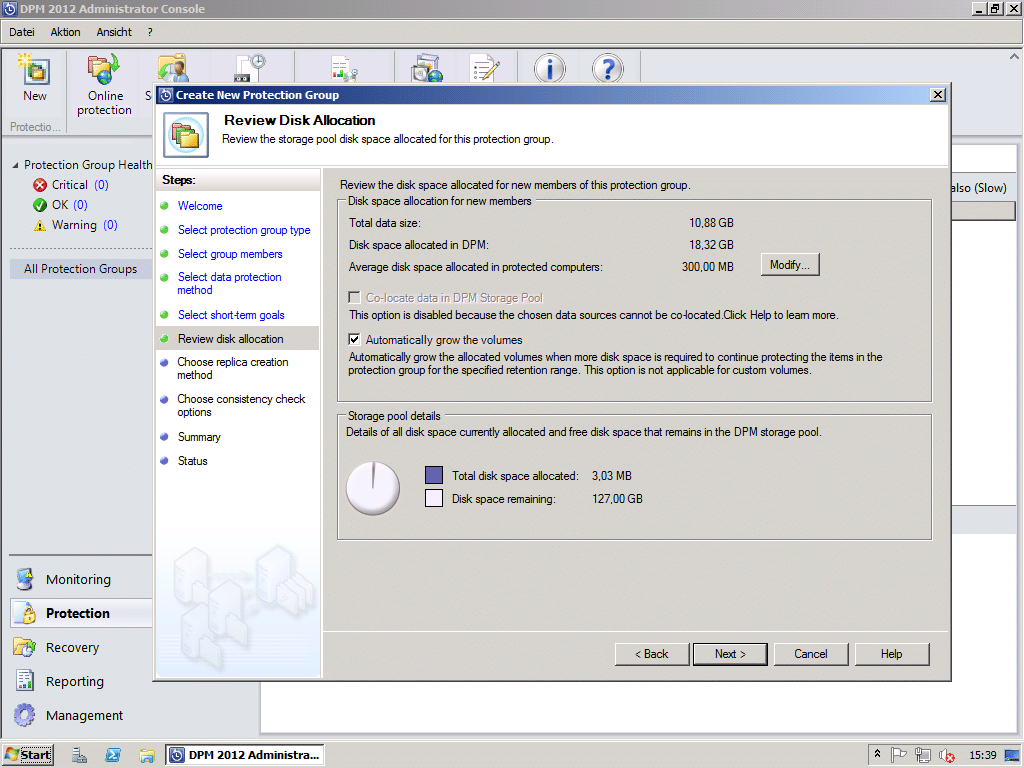Click the 15:39 clock in system tray
This screenshot has height=768, width=1024.
(982, 755)
